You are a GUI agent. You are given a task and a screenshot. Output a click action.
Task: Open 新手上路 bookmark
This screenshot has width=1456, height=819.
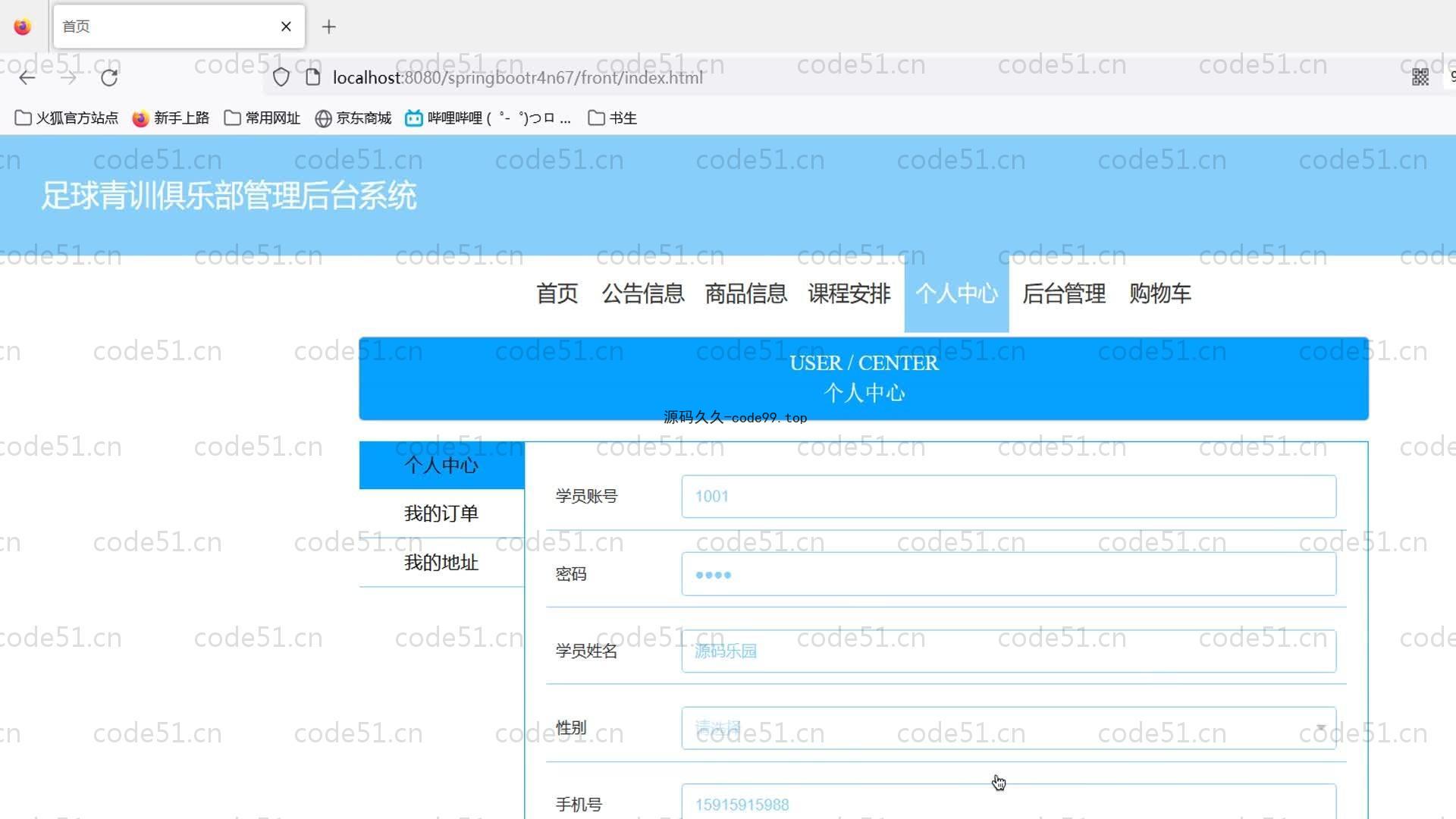[x=171, y=118]
